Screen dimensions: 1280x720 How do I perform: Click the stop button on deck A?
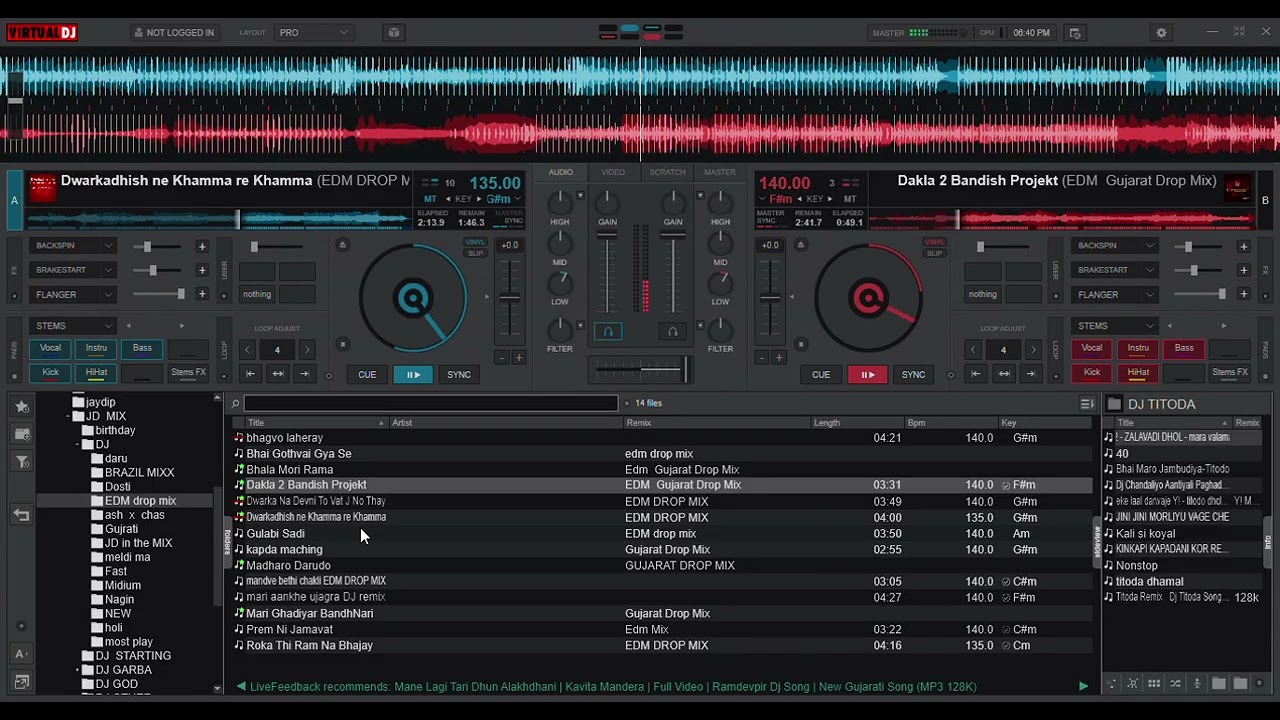tap(342, 345)
